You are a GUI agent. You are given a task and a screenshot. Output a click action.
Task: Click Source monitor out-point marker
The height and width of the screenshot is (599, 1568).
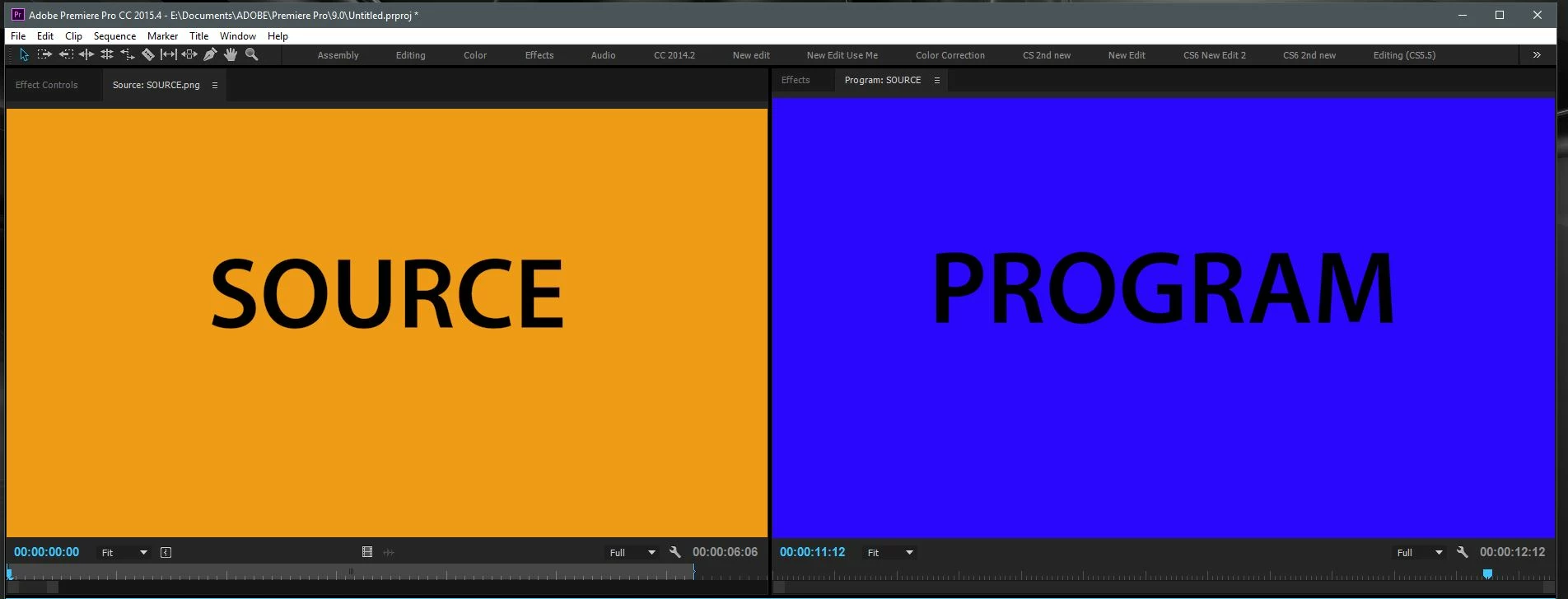693,572
